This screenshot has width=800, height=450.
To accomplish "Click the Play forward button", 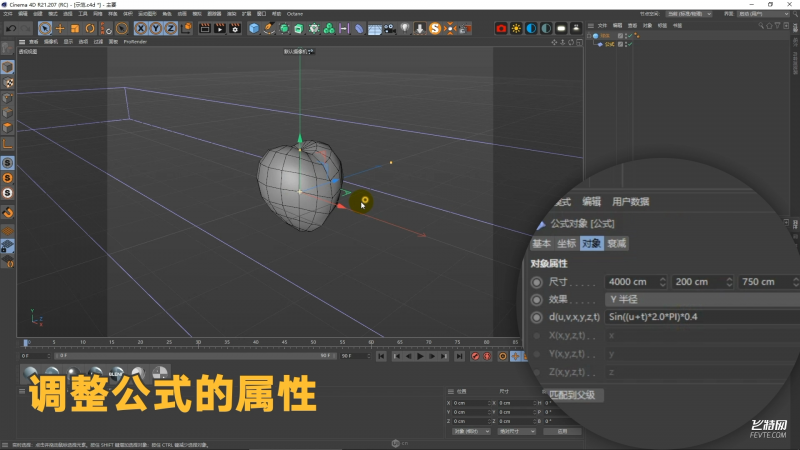I will [x=420, y=356].
